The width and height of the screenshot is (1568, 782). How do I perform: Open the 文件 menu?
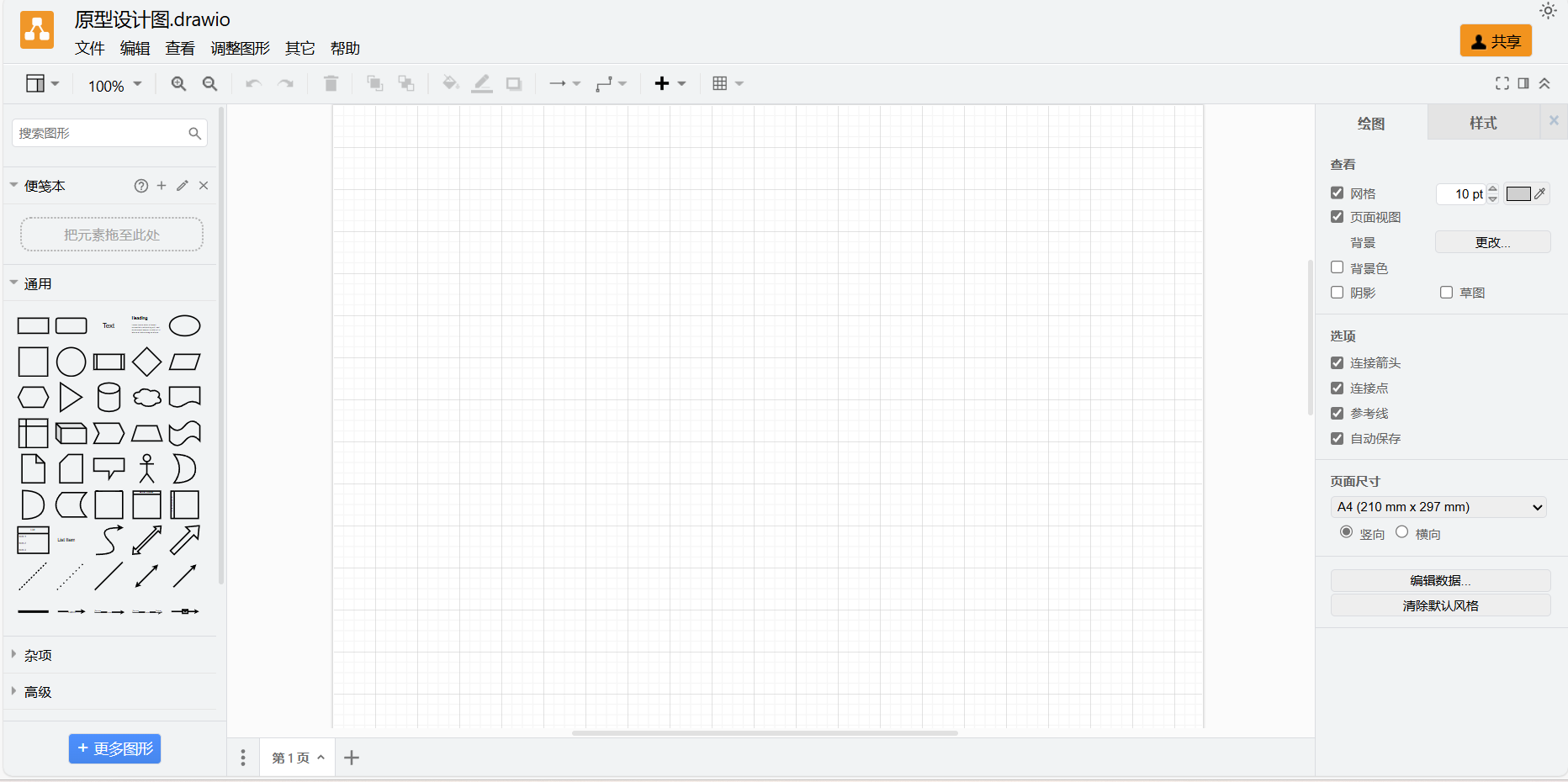coord(90,48)
